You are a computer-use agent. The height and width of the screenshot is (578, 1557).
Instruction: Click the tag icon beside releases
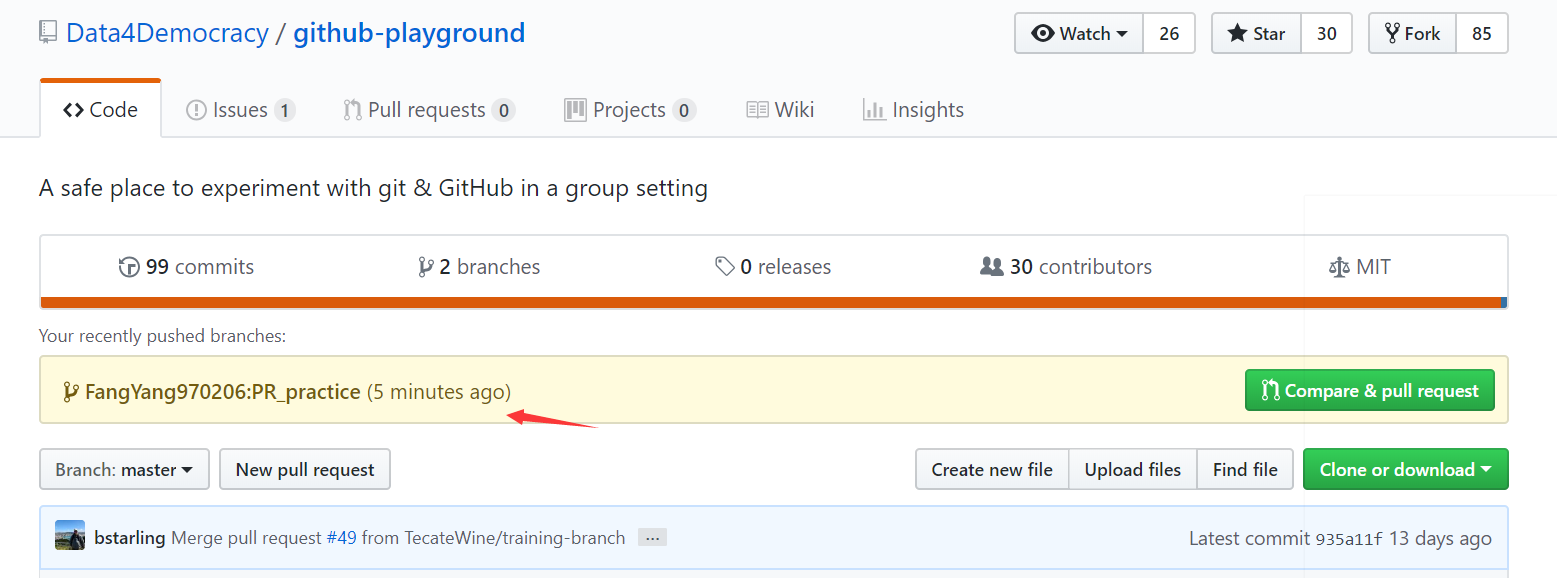coord(725,267)
